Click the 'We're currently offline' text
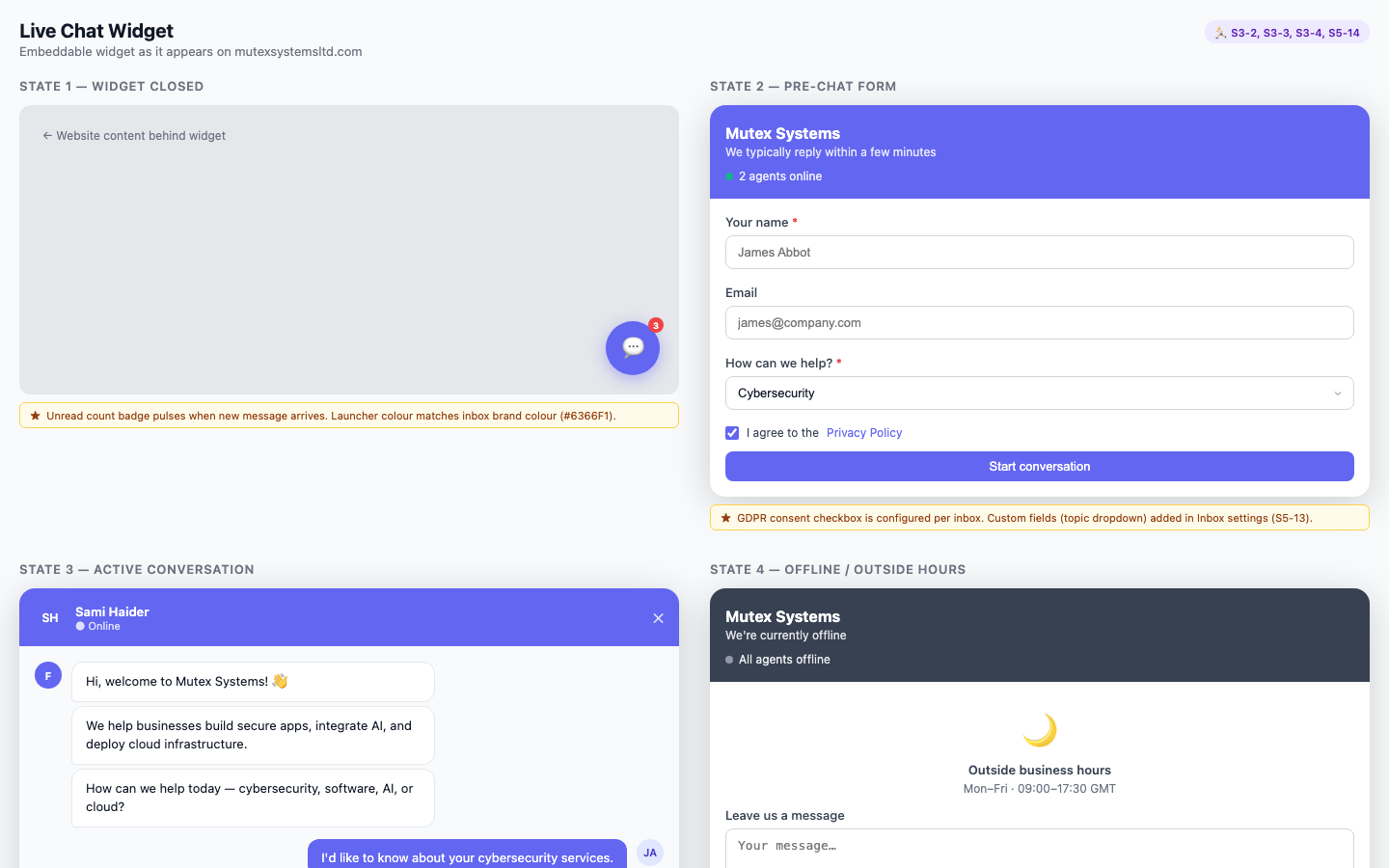1389x868 pixels. tap(786, 636)
